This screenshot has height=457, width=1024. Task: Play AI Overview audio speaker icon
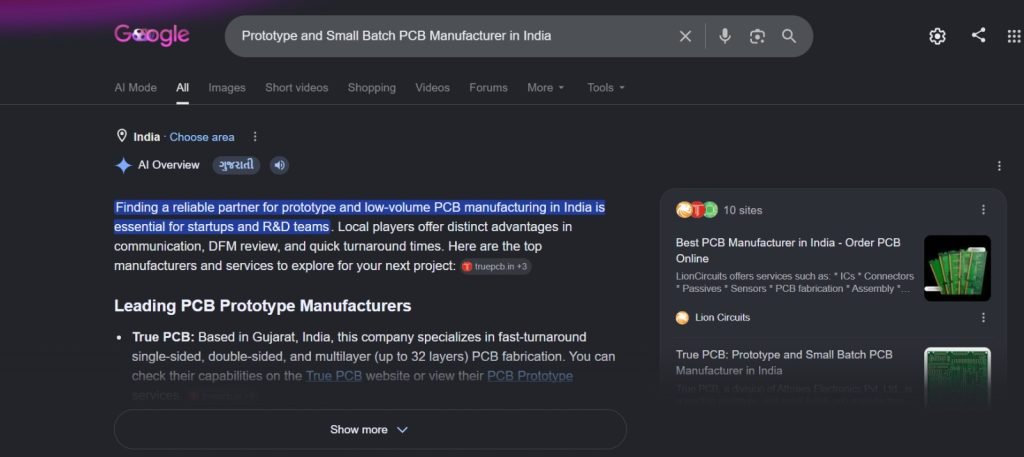click(x=280, y=165)
